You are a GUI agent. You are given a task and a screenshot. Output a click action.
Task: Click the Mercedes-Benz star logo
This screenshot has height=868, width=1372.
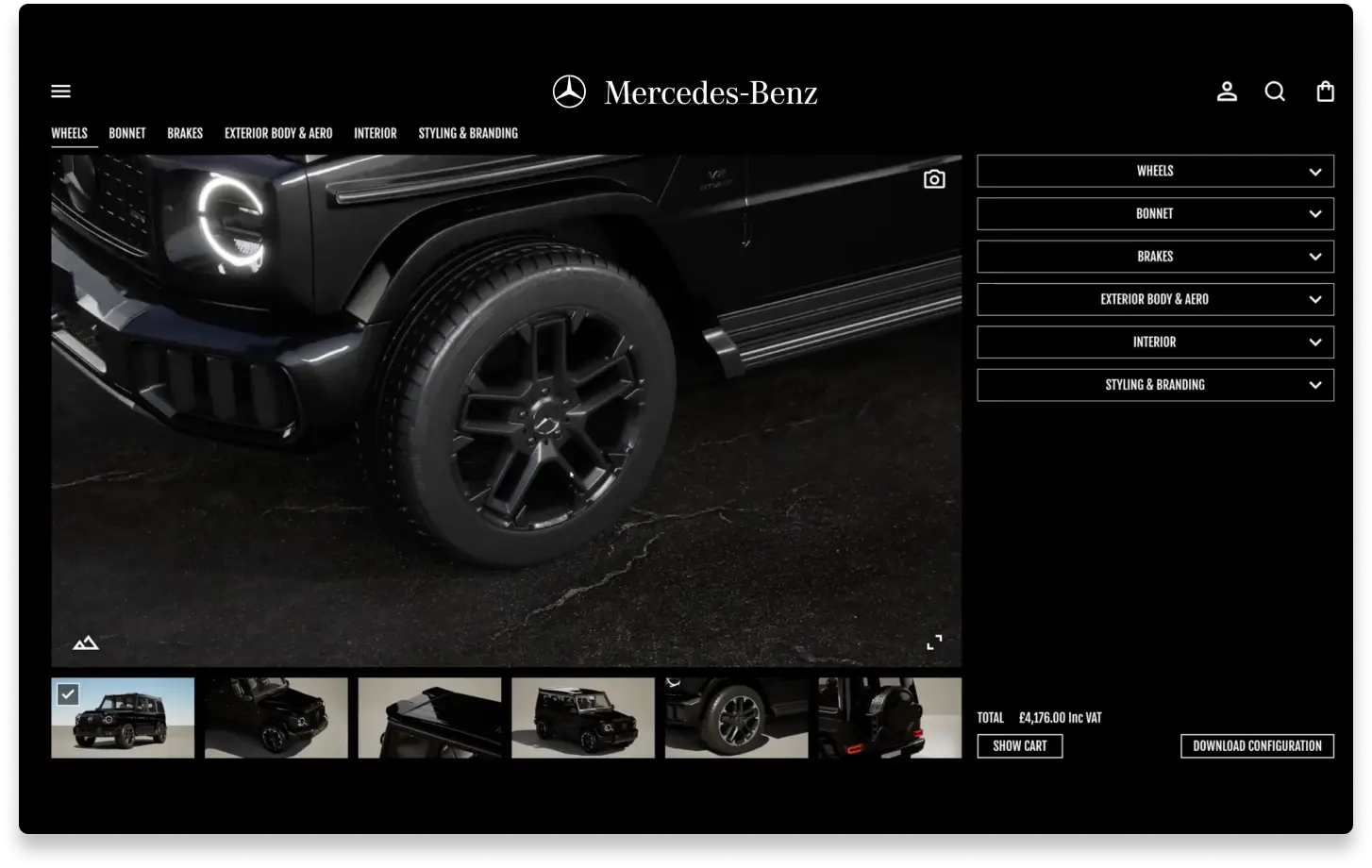[x=568, y=92]
